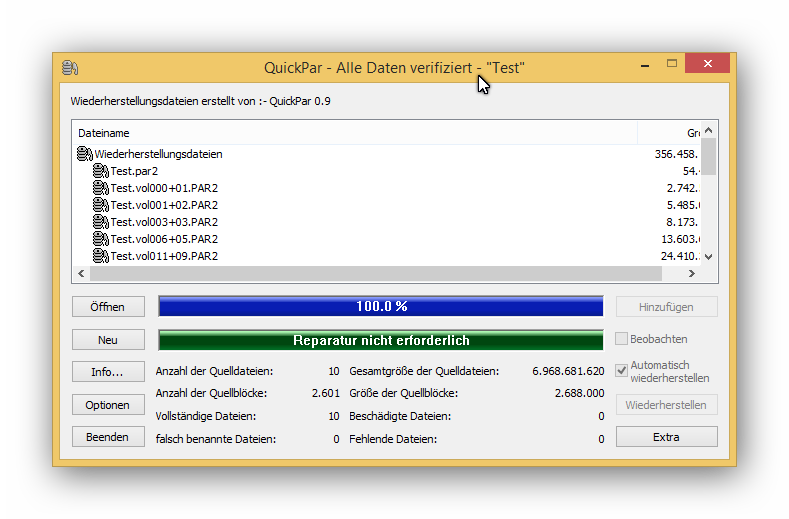Click the icon beside Test.vol011+09.PAR2
Viewport: 789px width, 519px height.
click(x=101, y=256)
